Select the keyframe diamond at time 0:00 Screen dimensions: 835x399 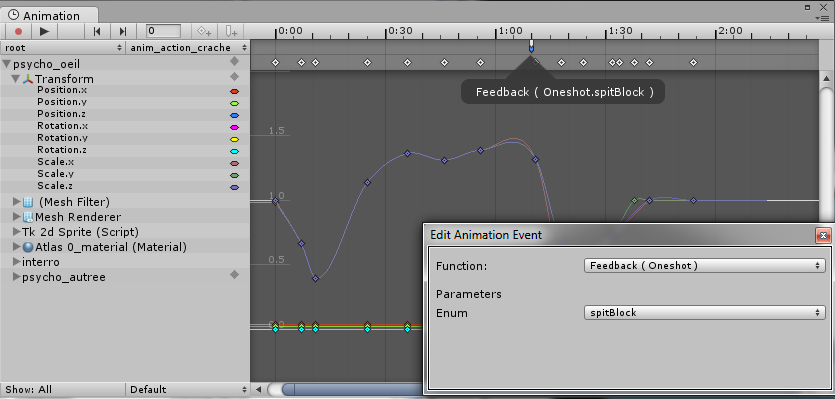(x=275, y=62)
